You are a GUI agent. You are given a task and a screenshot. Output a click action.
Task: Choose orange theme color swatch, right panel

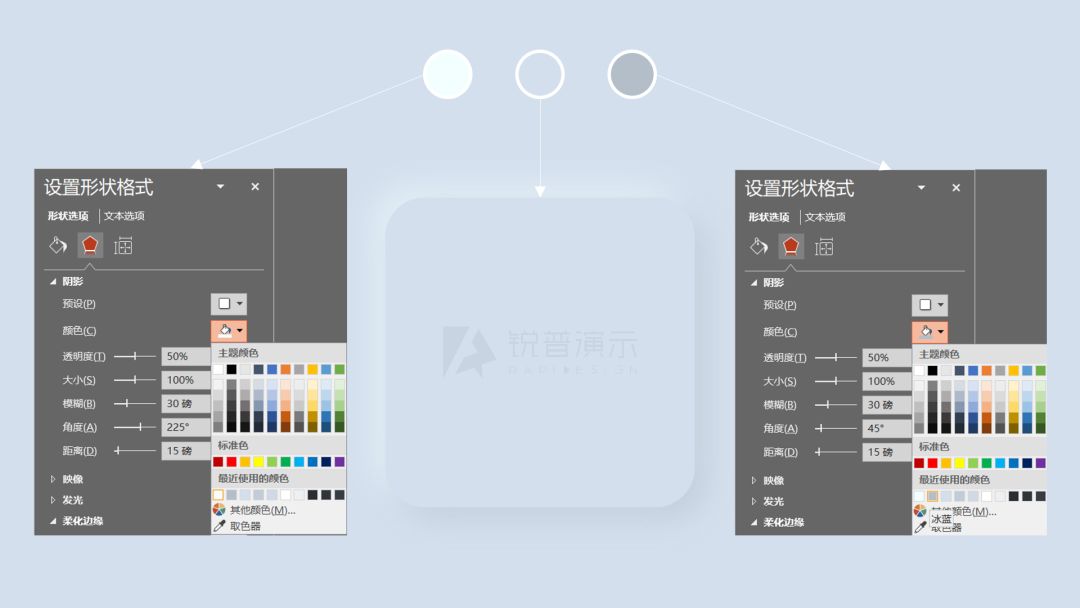986,370
